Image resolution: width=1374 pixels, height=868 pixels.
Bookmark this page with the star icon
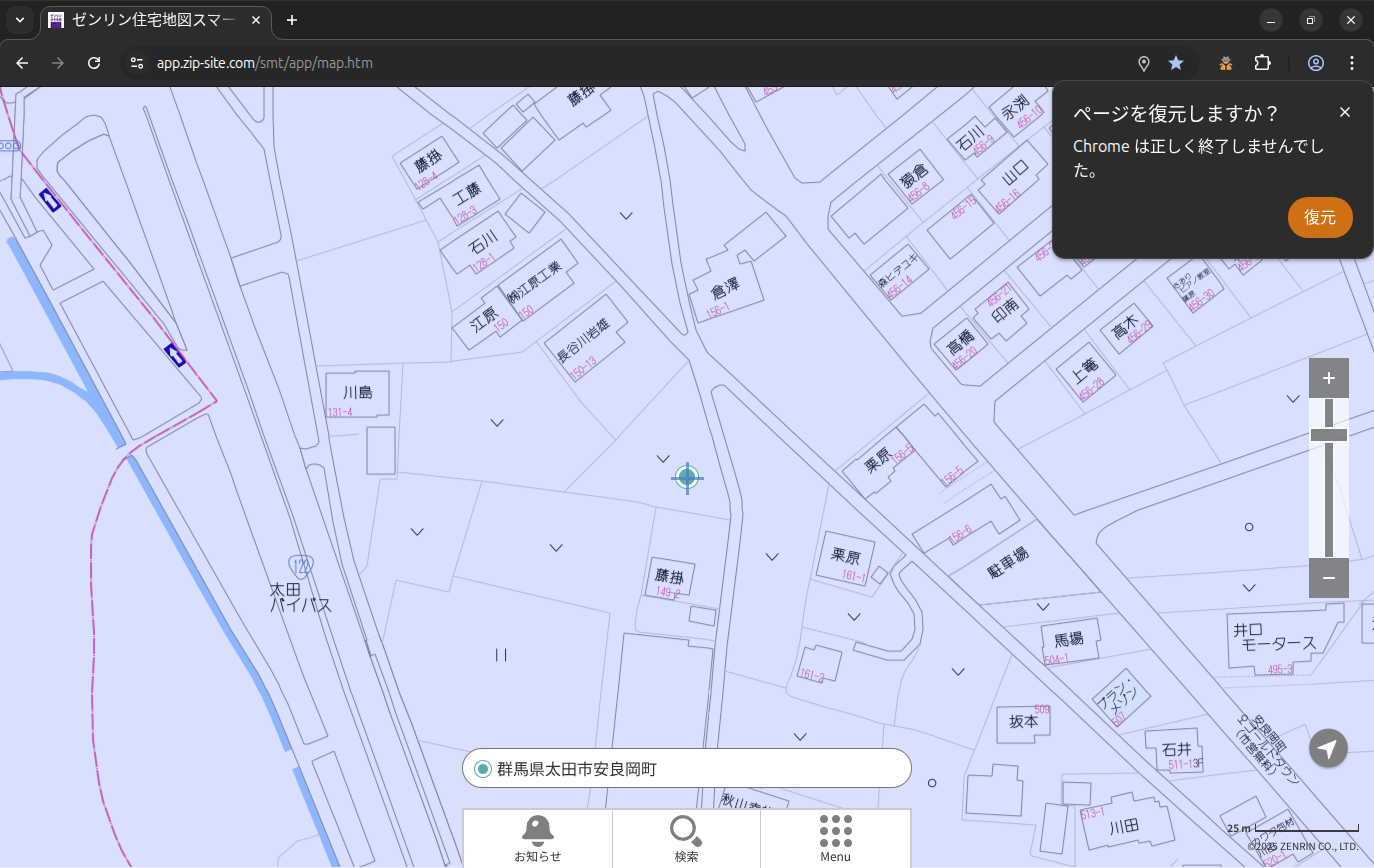click(1176, 63)
